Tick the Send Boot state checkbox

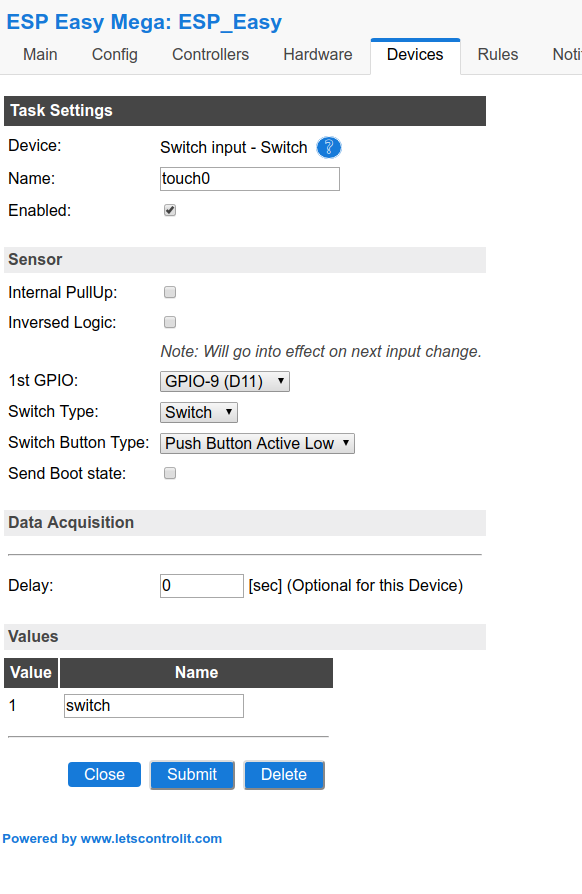pyautogui.click(x=170, y=473)
